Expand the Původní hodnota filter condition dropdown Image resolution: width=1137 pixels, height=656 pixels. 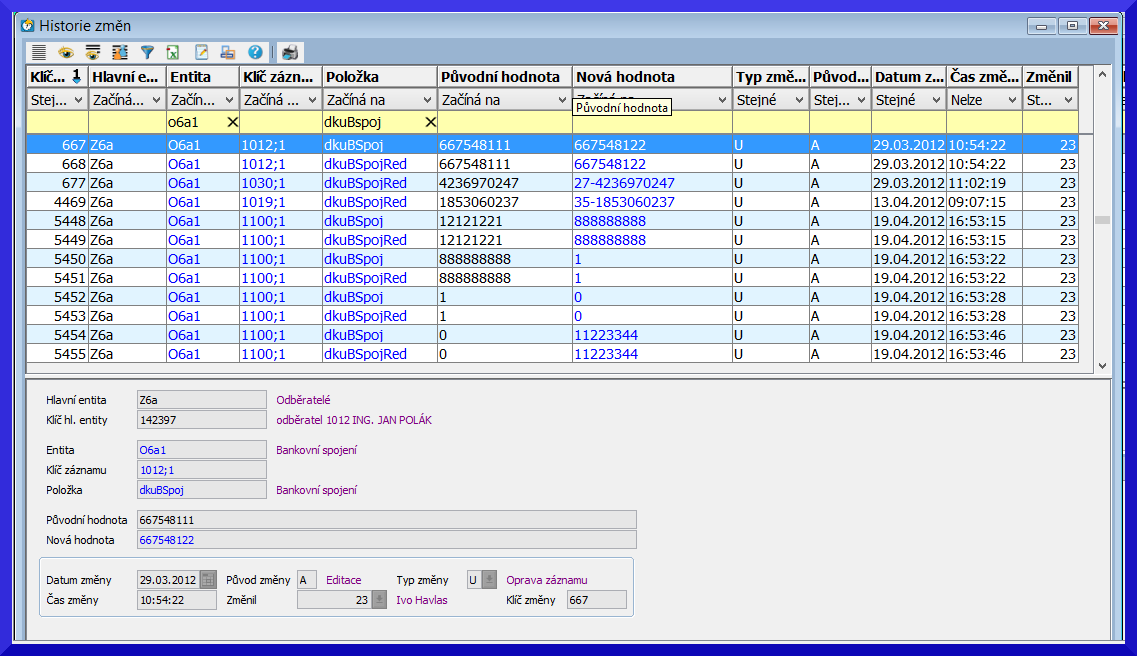click(564, 100)
